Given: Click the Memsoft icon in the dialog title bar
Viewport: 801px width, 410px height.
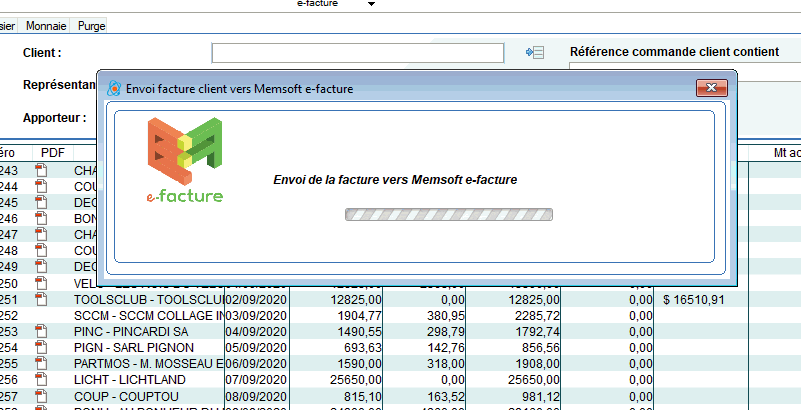Looking at the screenshot, I should (113, 88).
